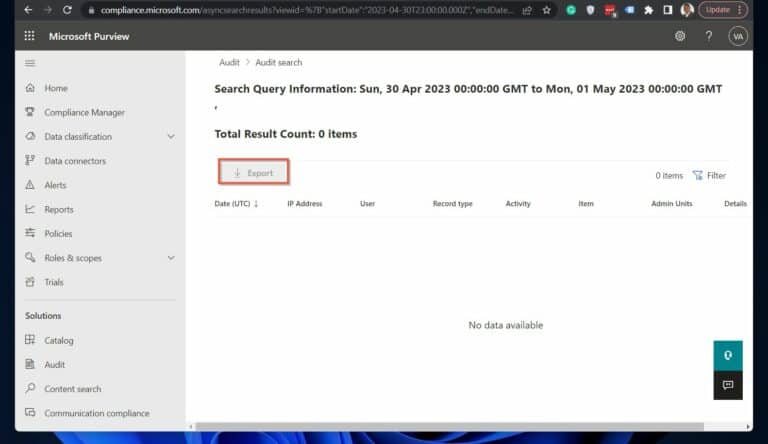Go back in the browser
Viewport: 768px width, 444px height.
point(28,10)
